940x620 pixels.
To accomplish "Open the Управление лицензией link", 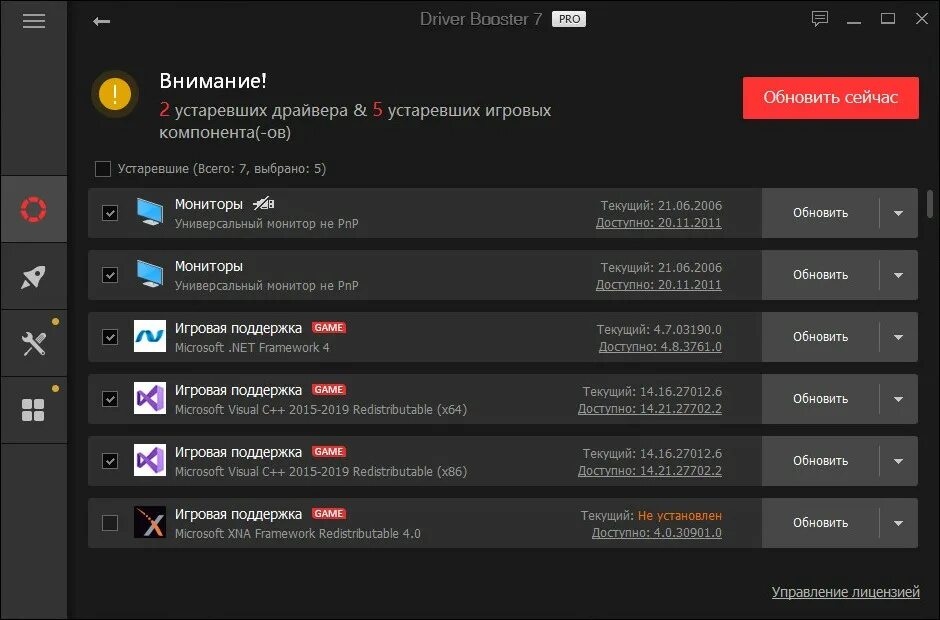I will (x=845, y=592).
